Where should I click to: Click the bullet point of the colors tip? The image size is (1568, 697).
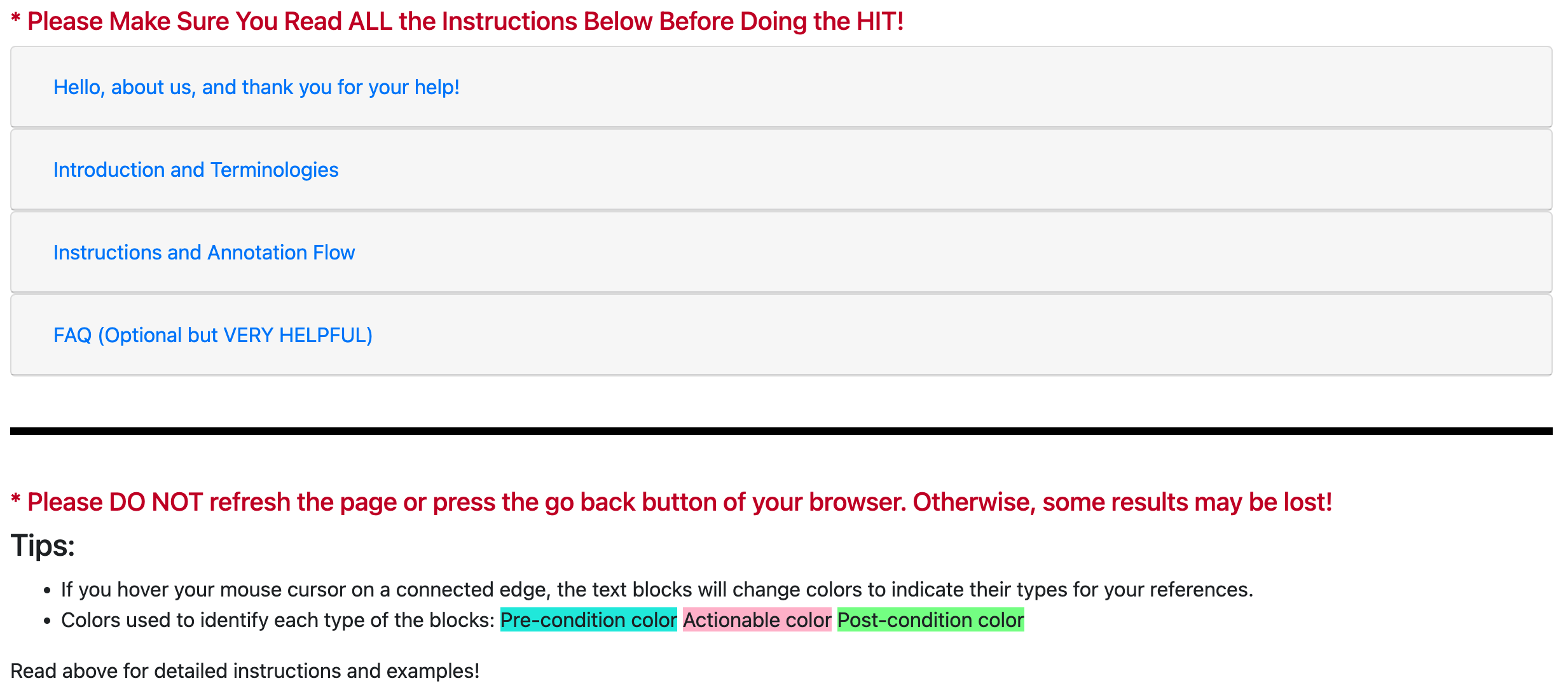click(47, 621)
